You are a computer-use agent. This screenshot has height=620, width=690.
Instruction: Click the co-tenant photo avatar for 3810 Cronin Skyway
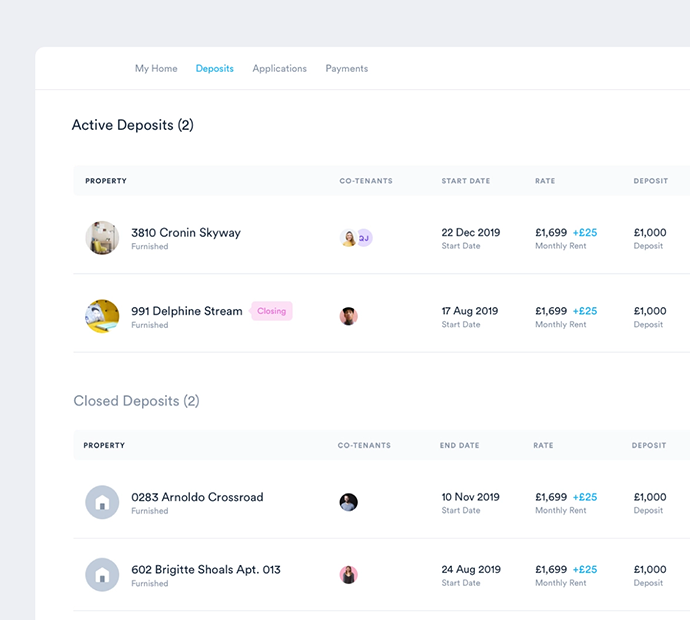point(348,238)
